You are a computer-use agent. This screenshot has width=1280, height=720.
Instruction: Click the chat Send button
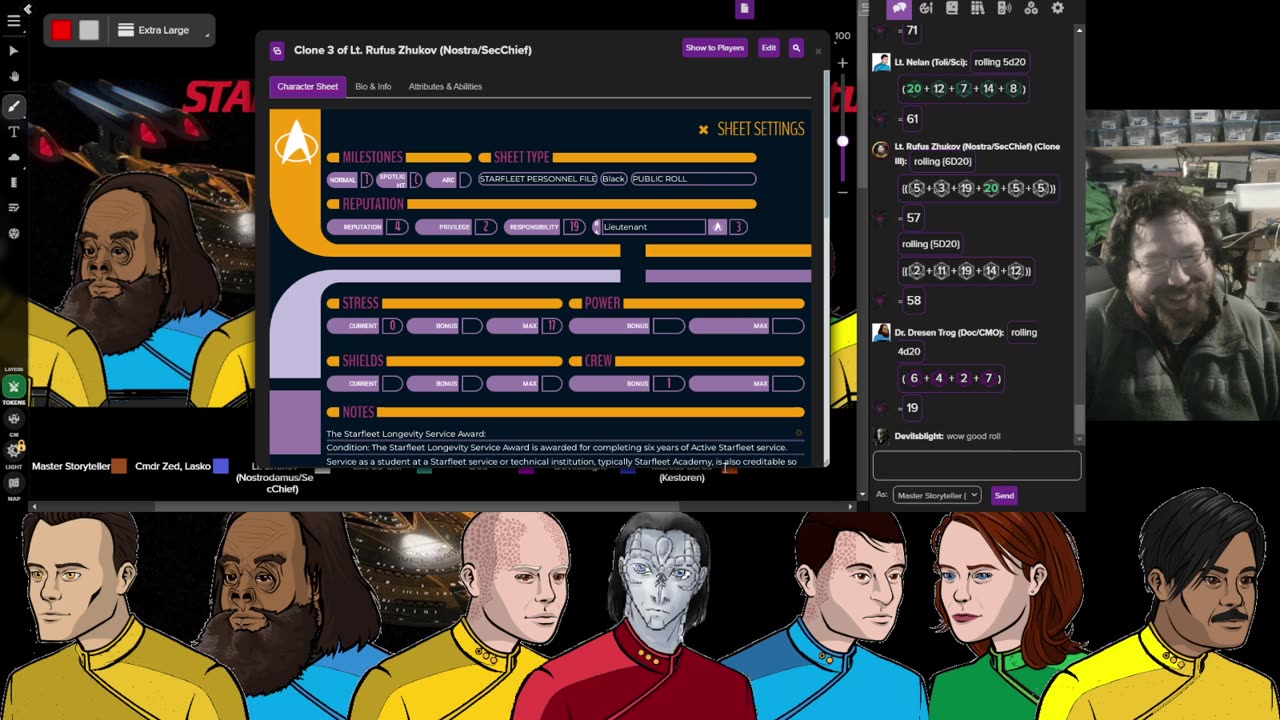point(1004,496)
